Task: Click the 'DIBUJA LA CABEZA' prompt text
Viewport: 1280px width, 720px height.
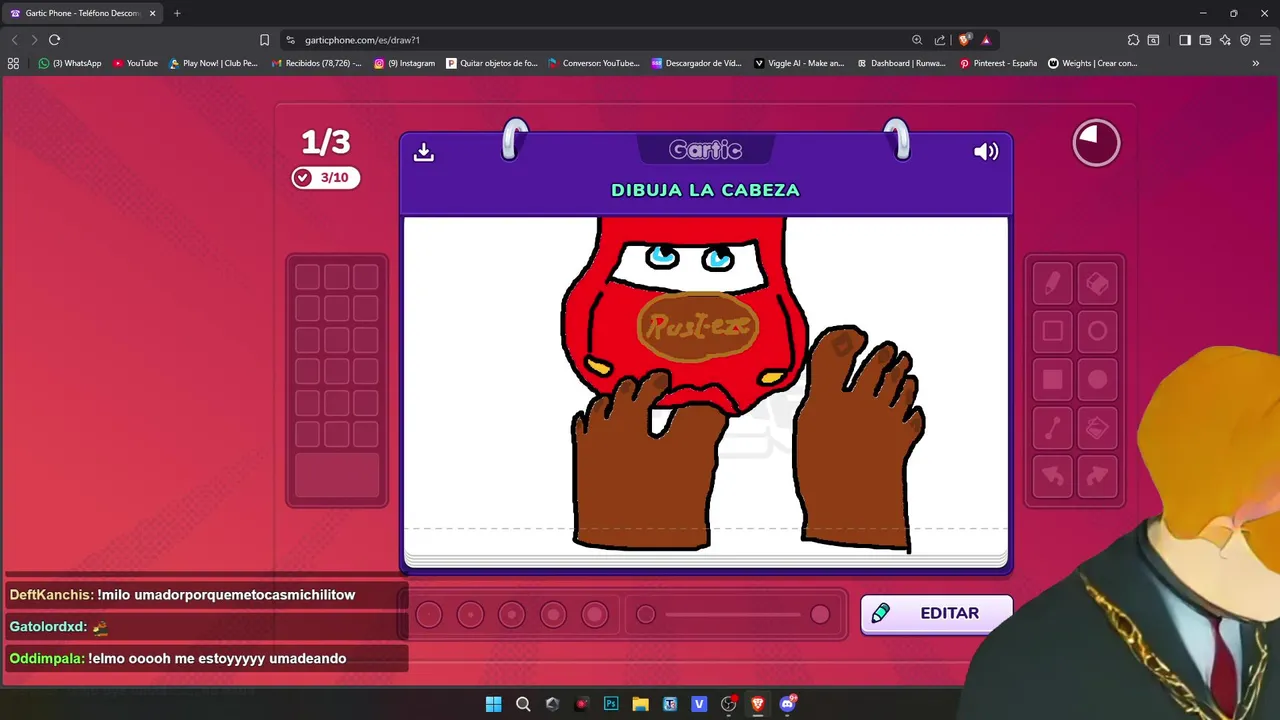Action: point(706,190)
